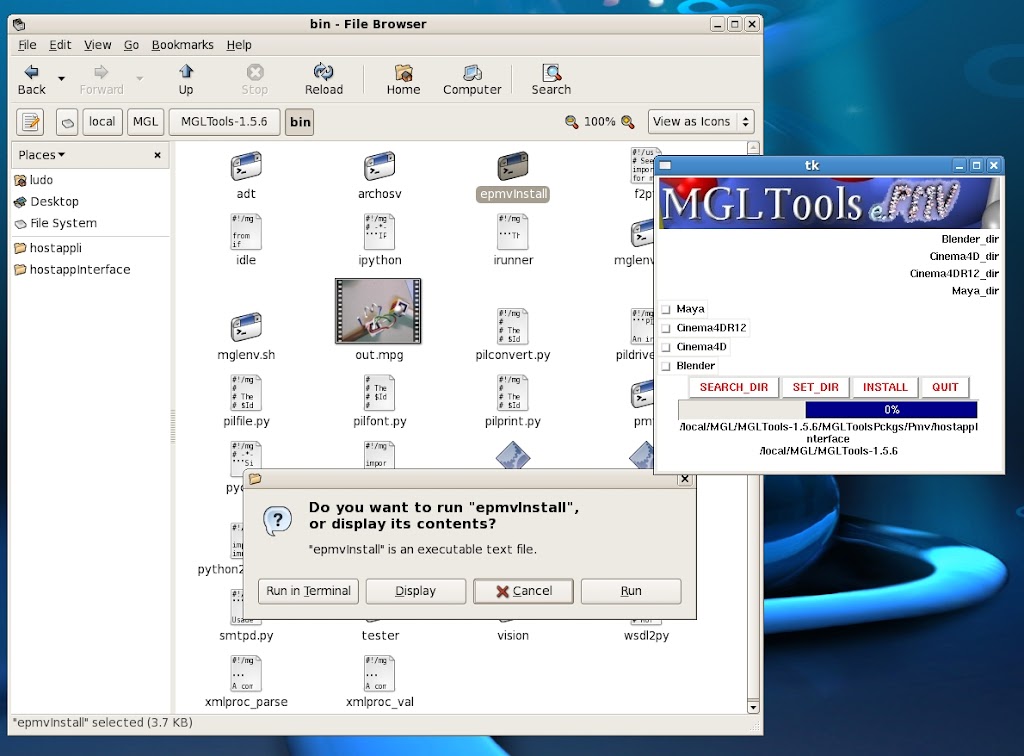The height and width of the screenshot is (756, 1024).
Task: Enable the Blender checkbox
Action: coord(666,366)
